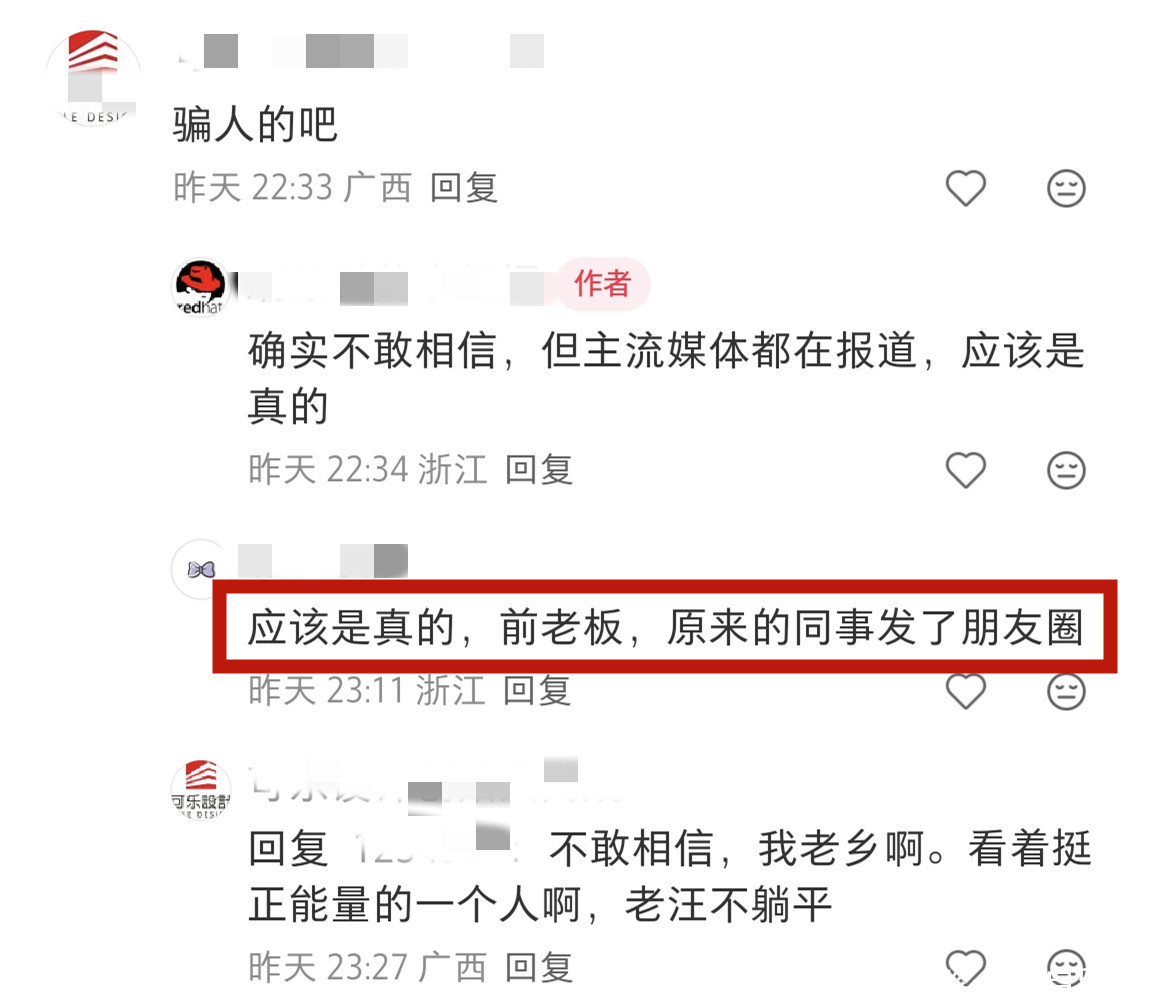Viewport: 1152px width, 1005px height.
Task: Reply to the 23:27 广西 comment
Action: coord(539,967)
